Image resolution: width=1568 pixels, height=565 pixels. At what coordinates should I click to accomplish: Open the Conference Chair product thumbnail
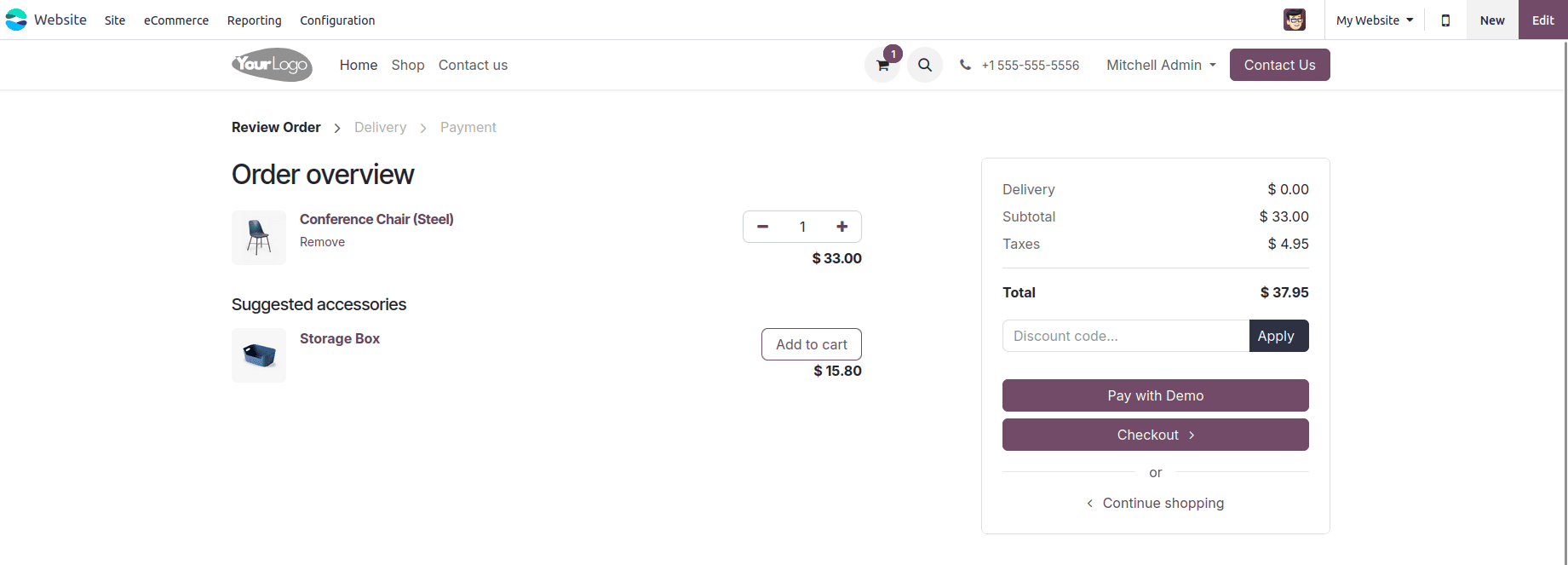coord(258,237)
